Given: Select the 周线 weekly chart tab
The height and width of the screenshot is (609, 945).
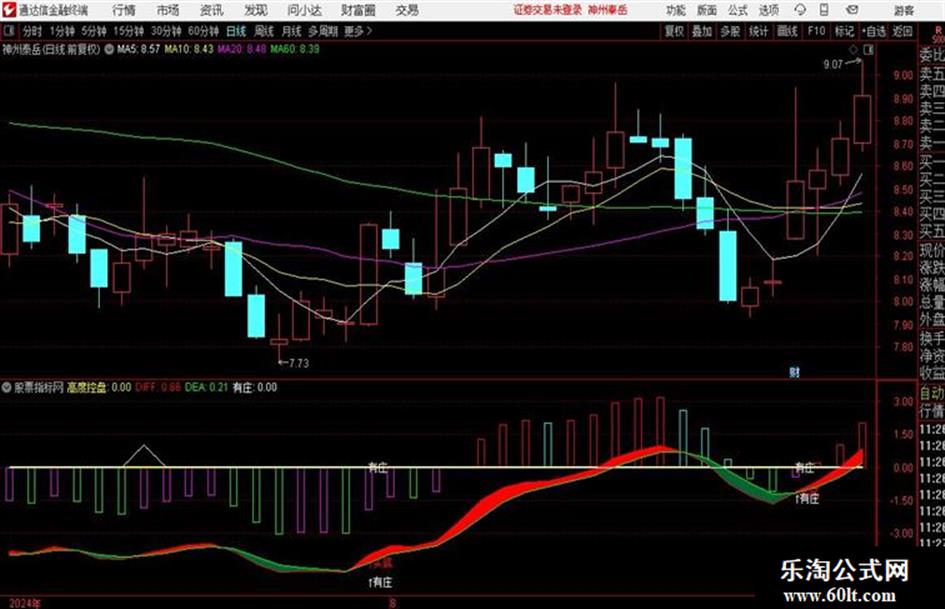Looking at the screenshot, I should [264, 31].
